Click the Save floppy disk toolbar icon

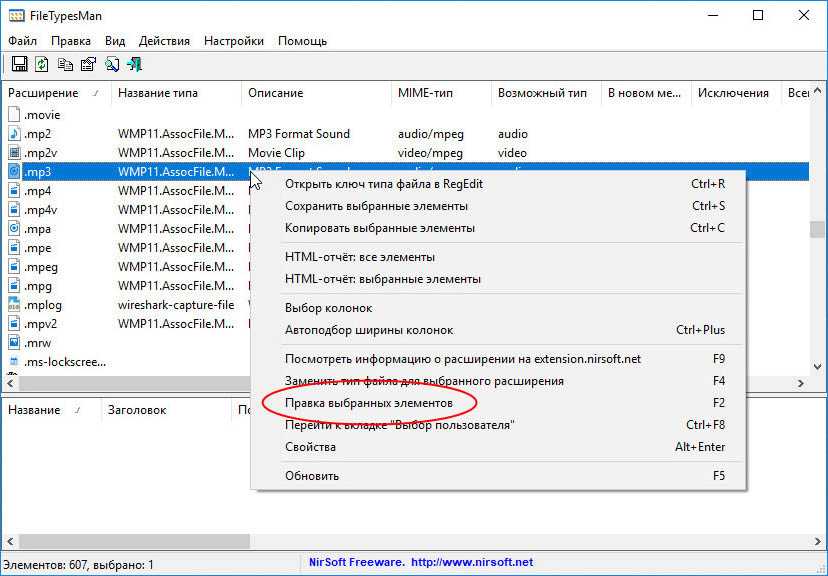(18, 65)
